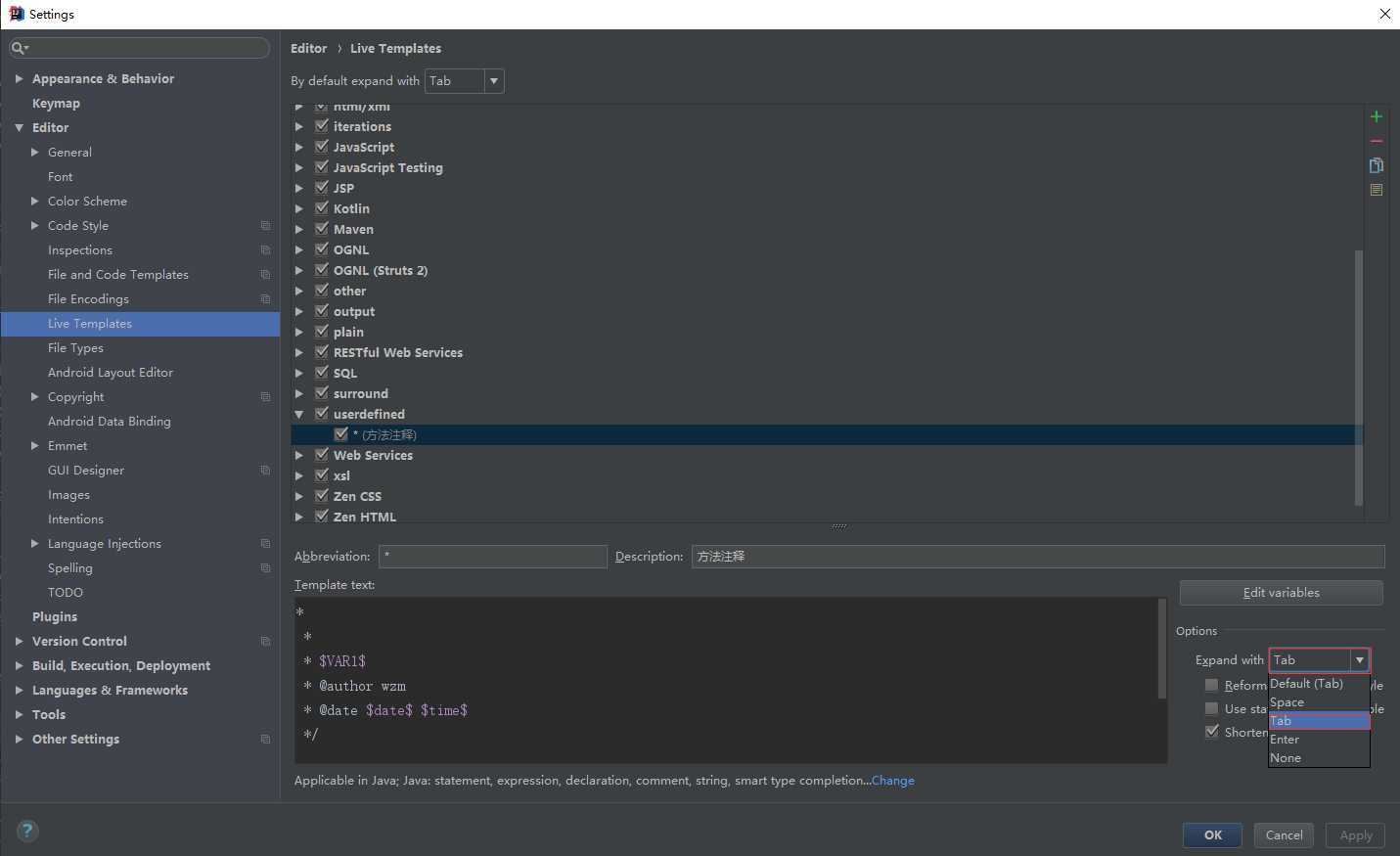This screenshot has width=1400, height=856.
Task: Click the help question mark icon
Action: 27,831
